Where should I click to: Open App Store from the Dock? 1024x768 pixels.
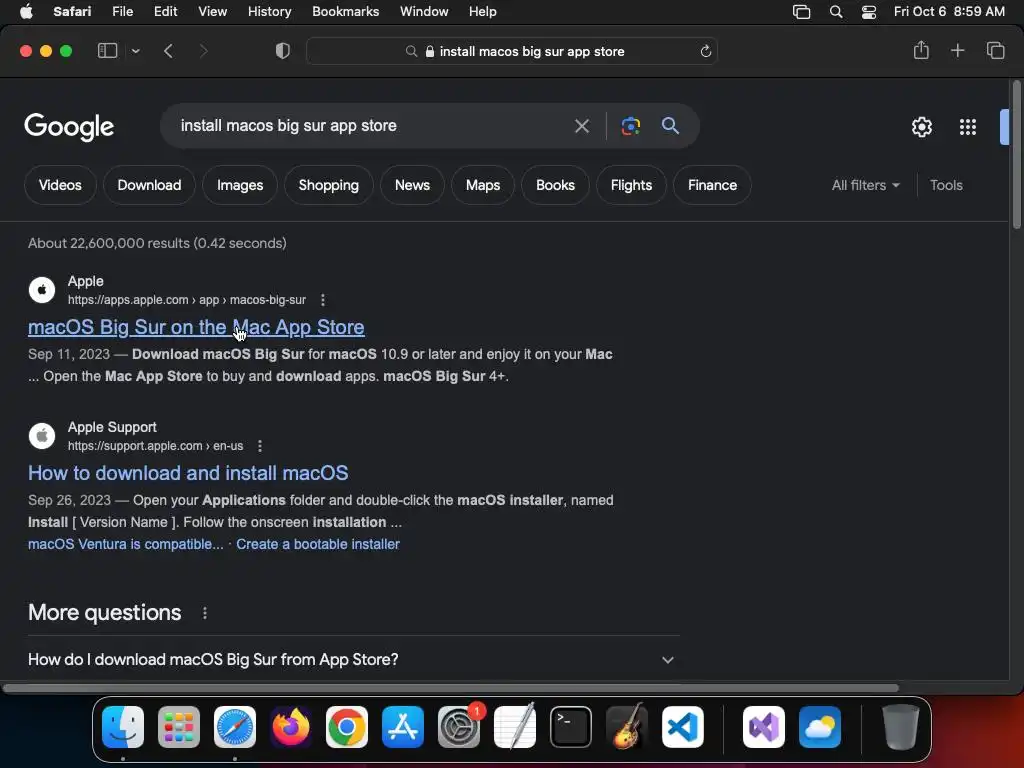[403, 727]
